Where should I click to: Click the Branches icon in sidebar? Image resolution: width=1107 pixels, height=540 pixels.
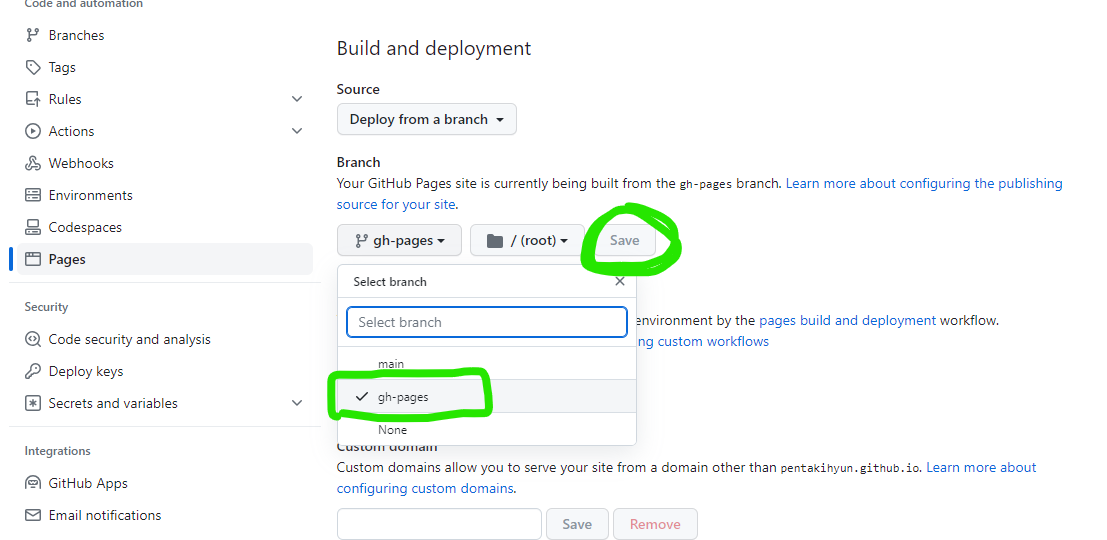point(32,35)
